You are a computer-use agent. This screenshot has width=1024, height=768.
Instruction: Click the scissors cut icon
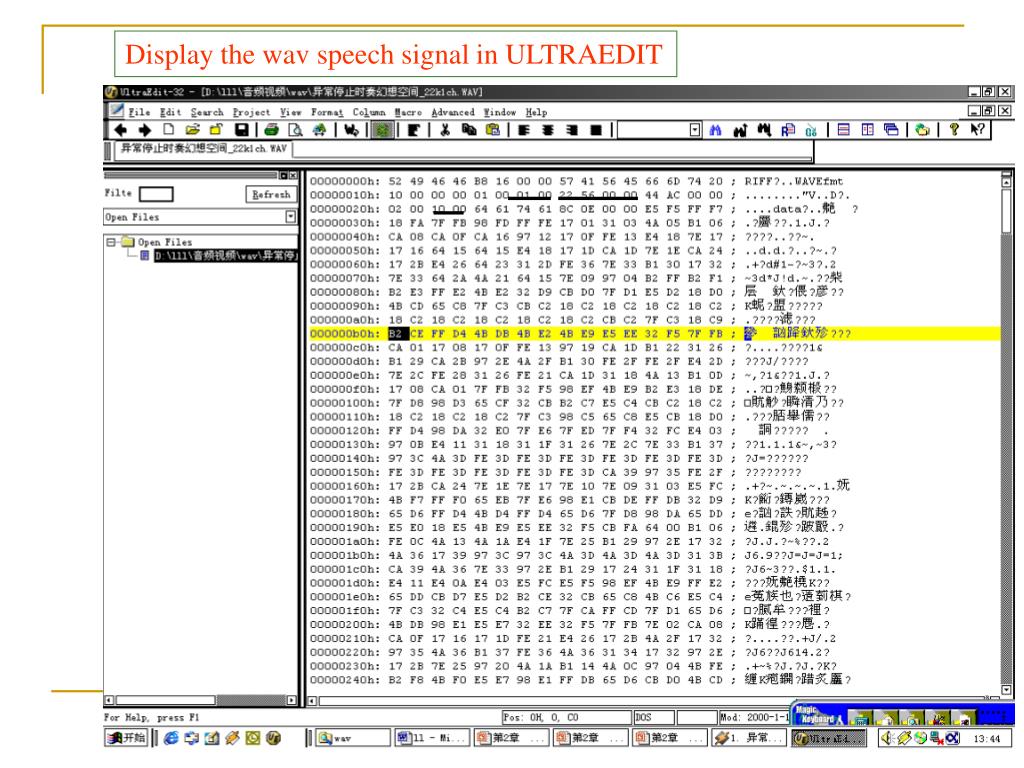click(x=445, y=130)
